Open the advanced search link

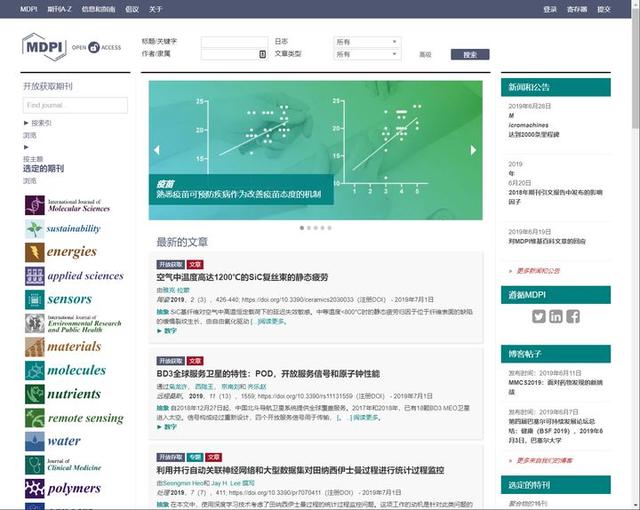pos(425,54)
